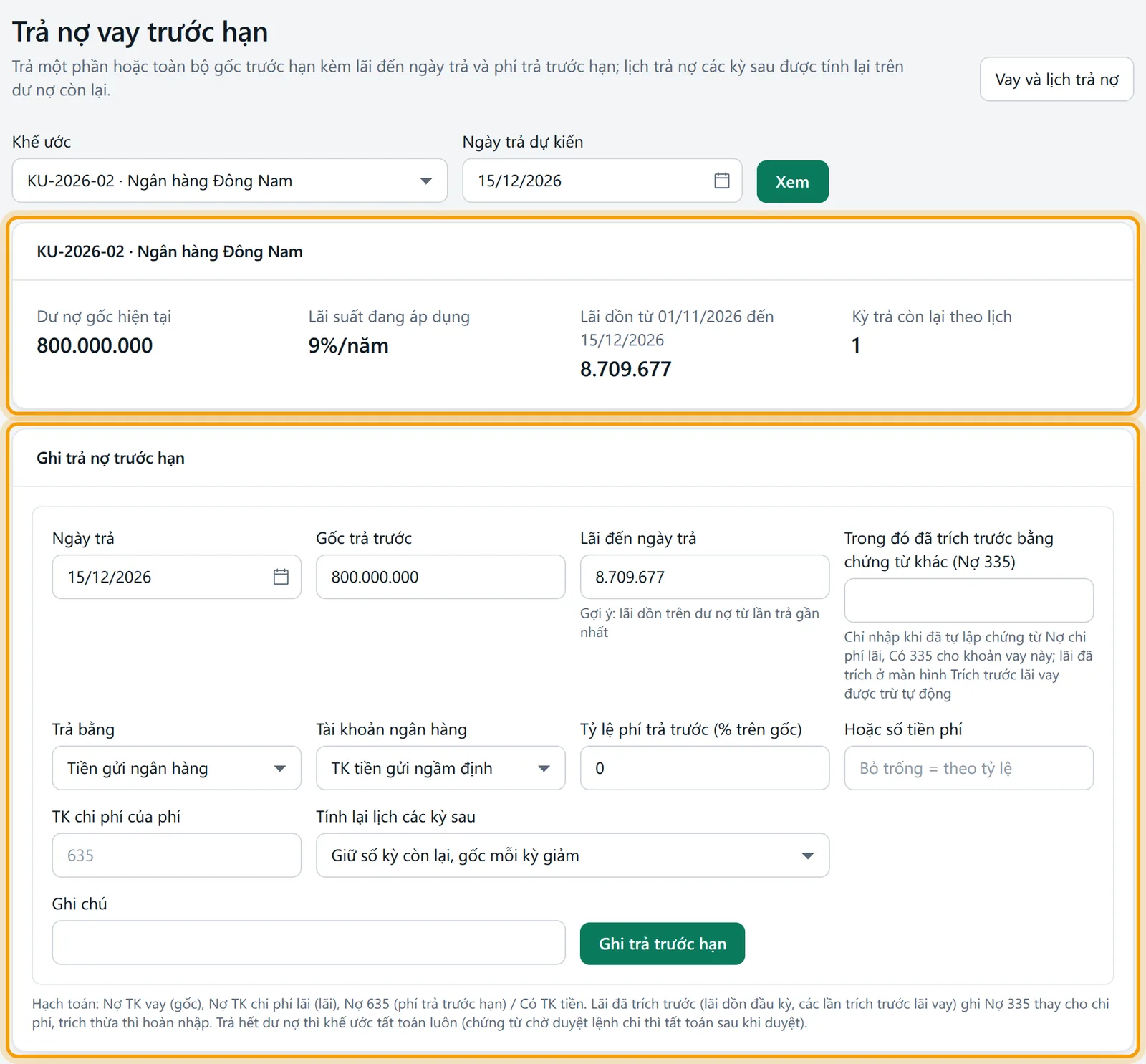Click the Hạch toán footnote text
Image resolution: width=1146 pixels, height=1064 pixels.
coord(571,1013)
